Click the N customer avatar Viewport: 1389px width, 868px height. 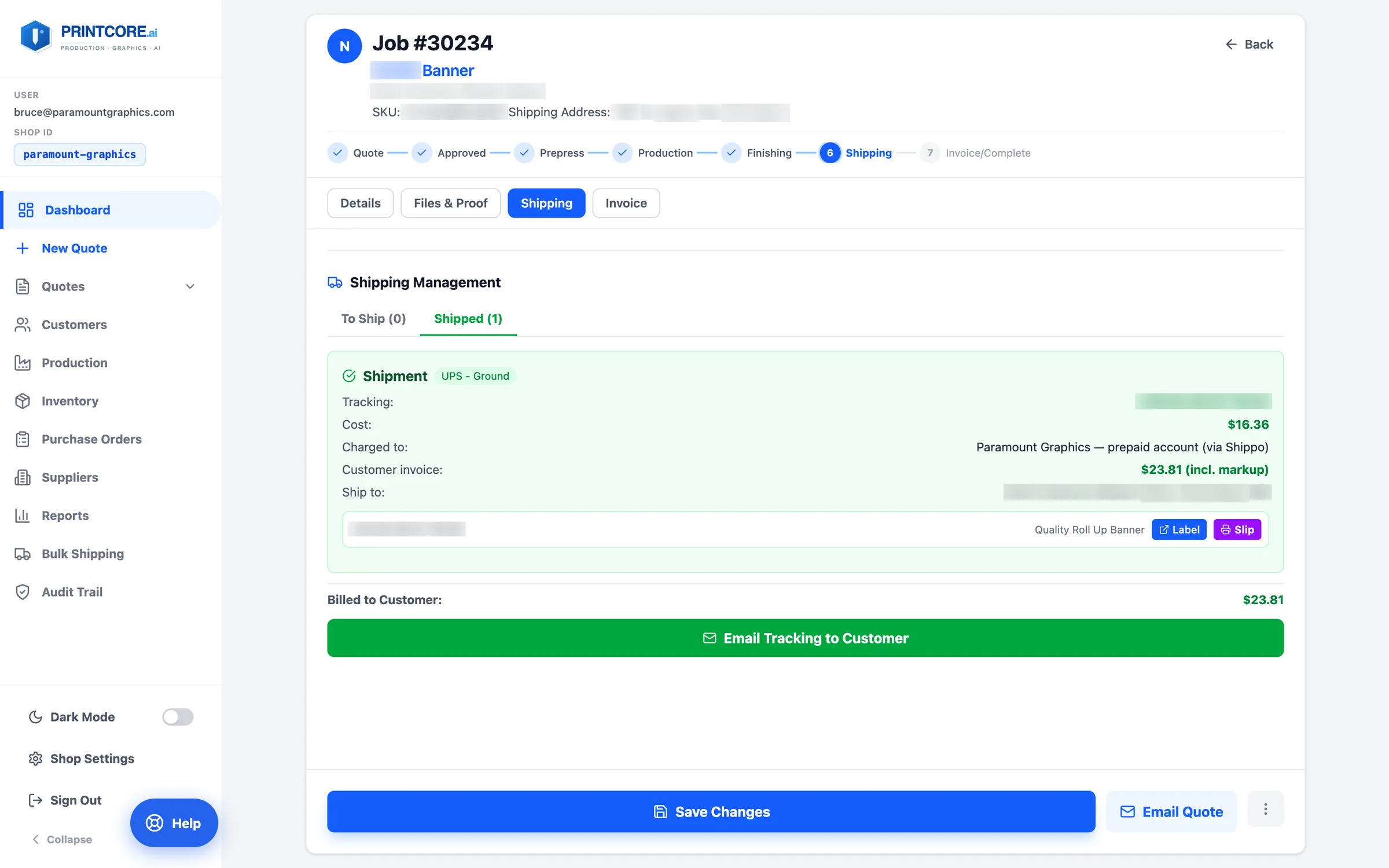[344, 46]
